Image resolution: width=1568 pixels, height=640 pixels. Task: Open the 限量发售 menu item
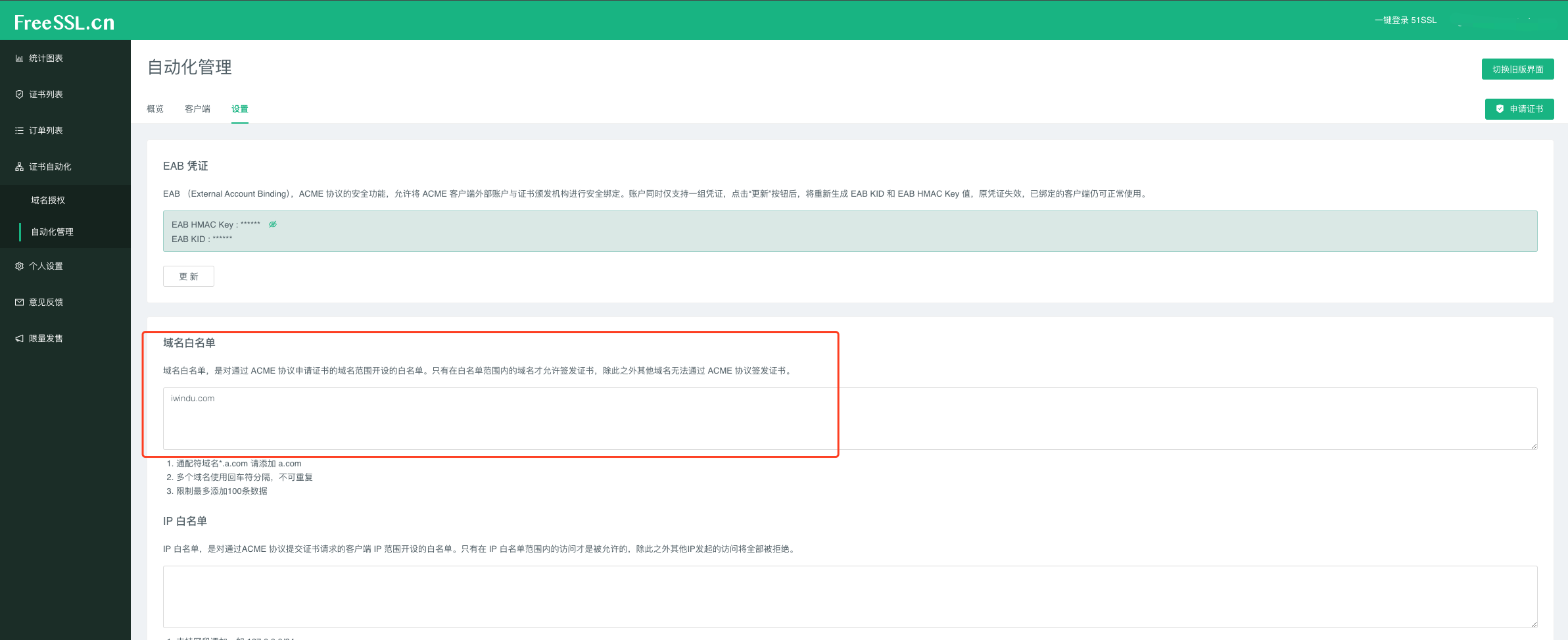tap(65, 339)
